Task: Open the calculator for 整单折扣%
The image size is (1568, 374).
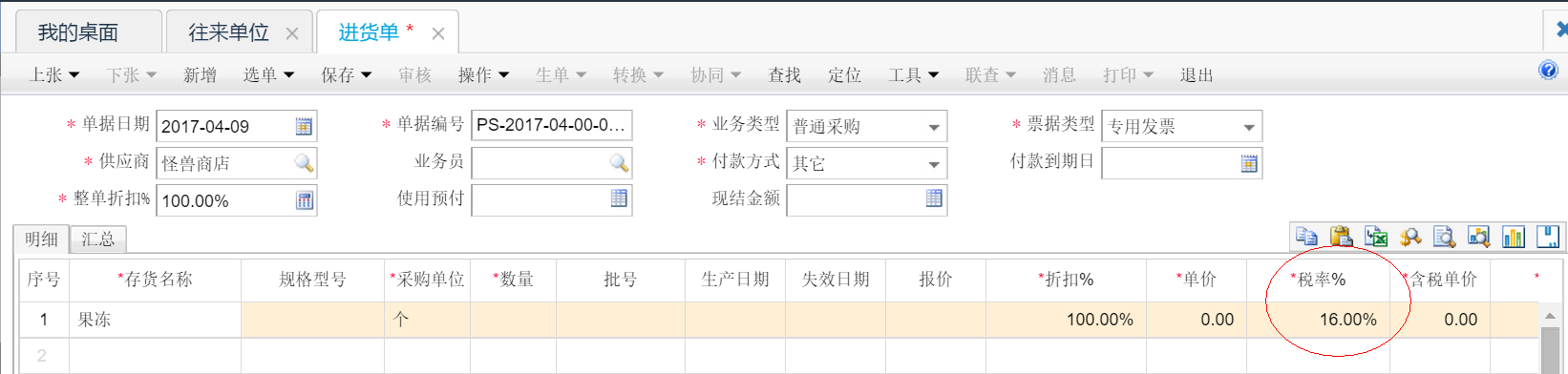Action: [x=304, y=200]
